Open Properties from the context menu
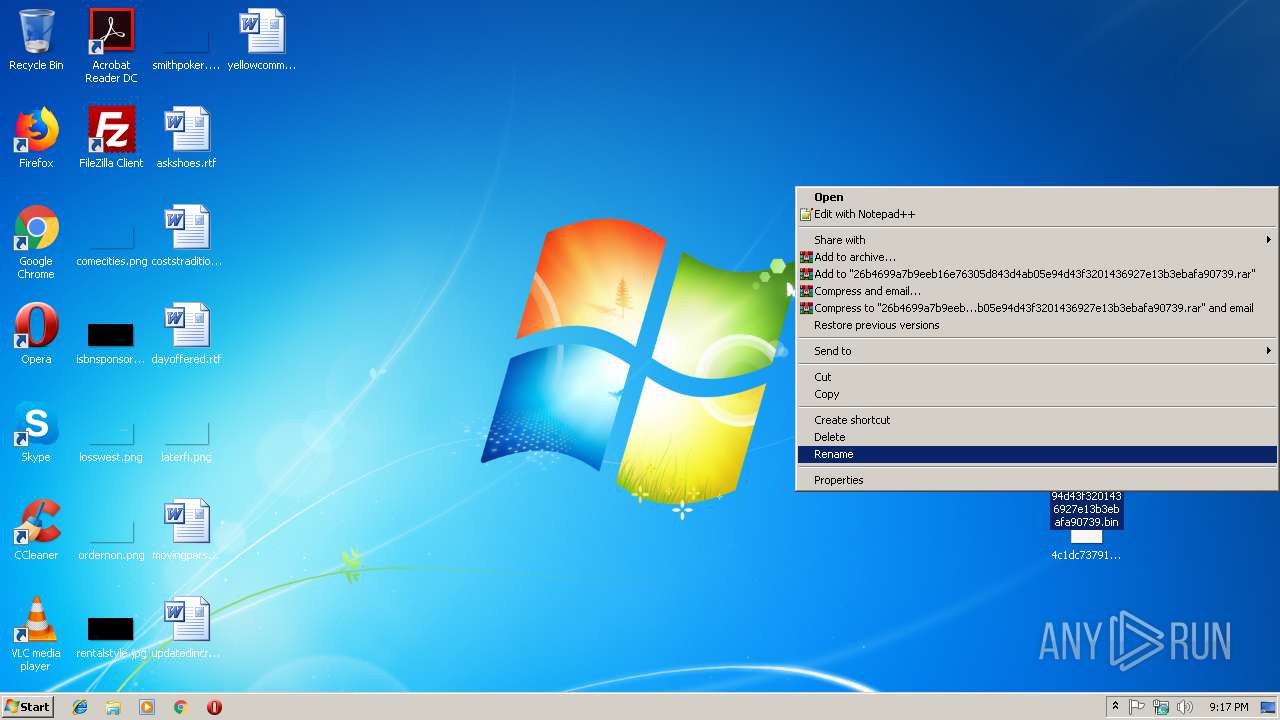The image size is (1280, 720). (1037, 480)
